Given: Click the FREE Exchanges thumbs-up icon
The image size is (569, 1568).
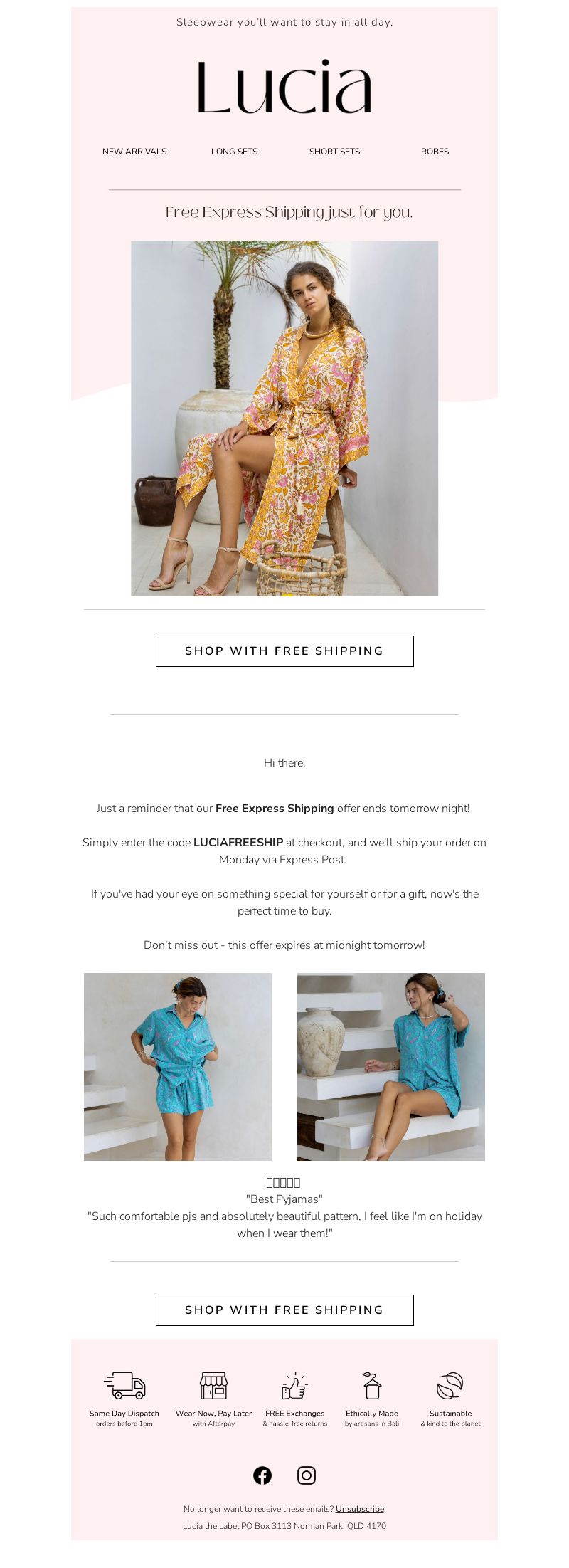Looking at the screenshot, I should [x=294, y=1385].
